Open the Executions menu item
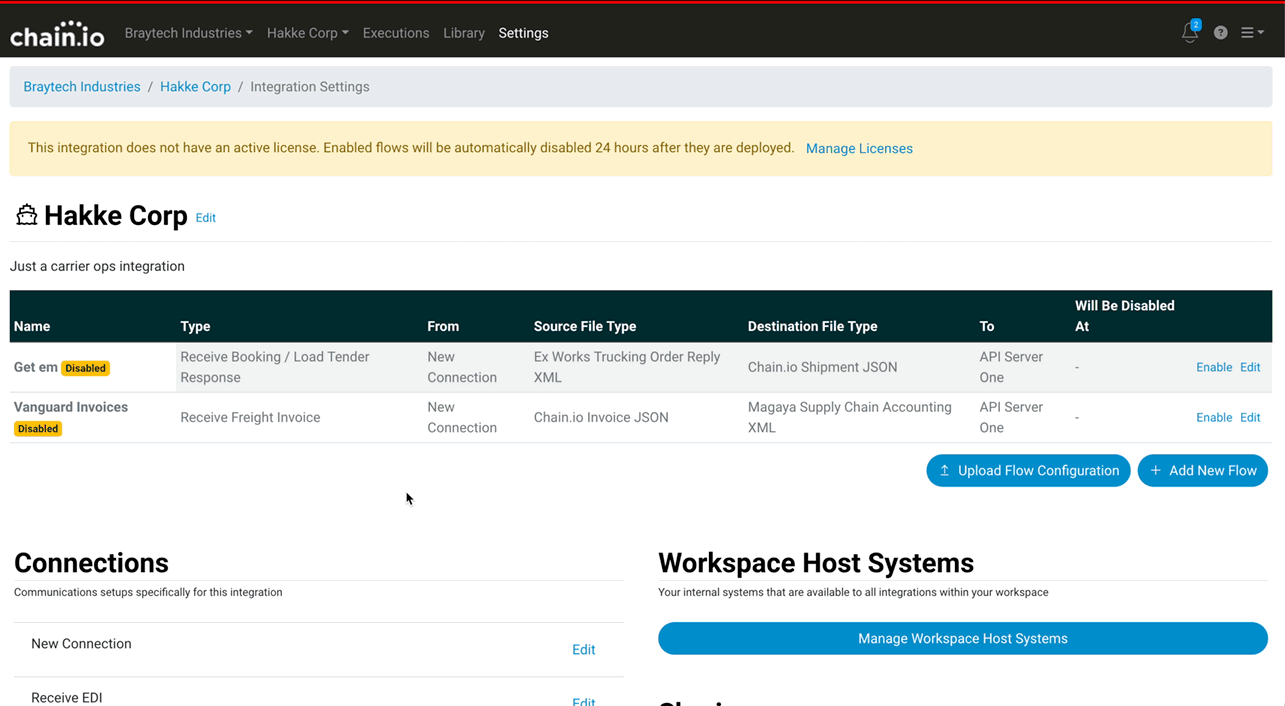Viewport: 1285px width, 706px height. click(395, 33)
